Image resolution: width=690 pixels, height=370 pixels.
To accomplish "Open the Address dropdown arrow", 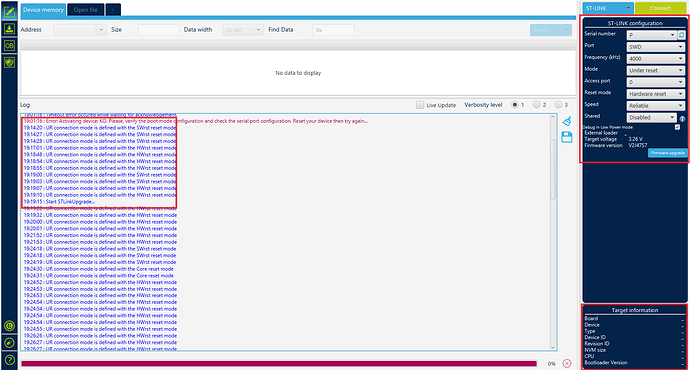I will click(101, 30).
